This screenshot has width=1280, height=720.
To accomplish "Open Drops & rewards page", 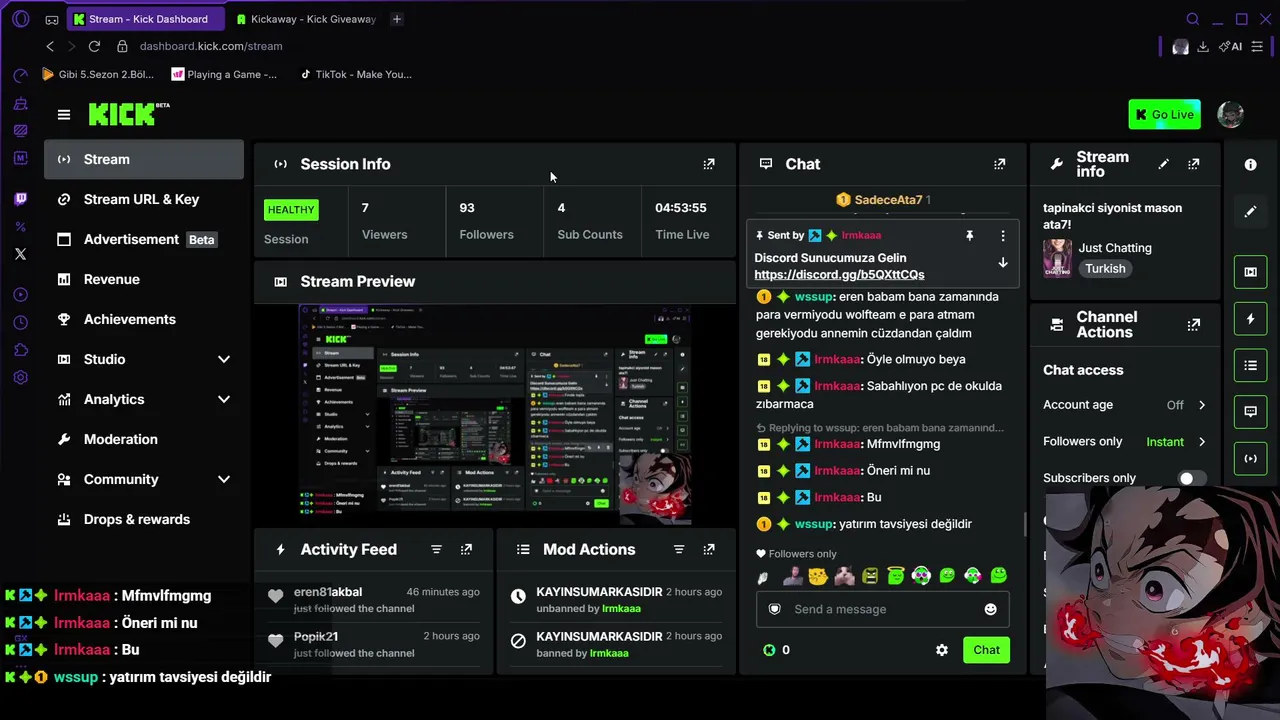I will click(x=144, y=519).
